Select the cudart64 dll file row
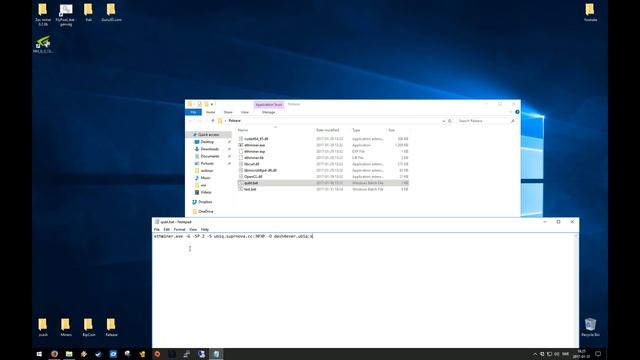This screenshot has height=360, width=640. tap(323, 139)
